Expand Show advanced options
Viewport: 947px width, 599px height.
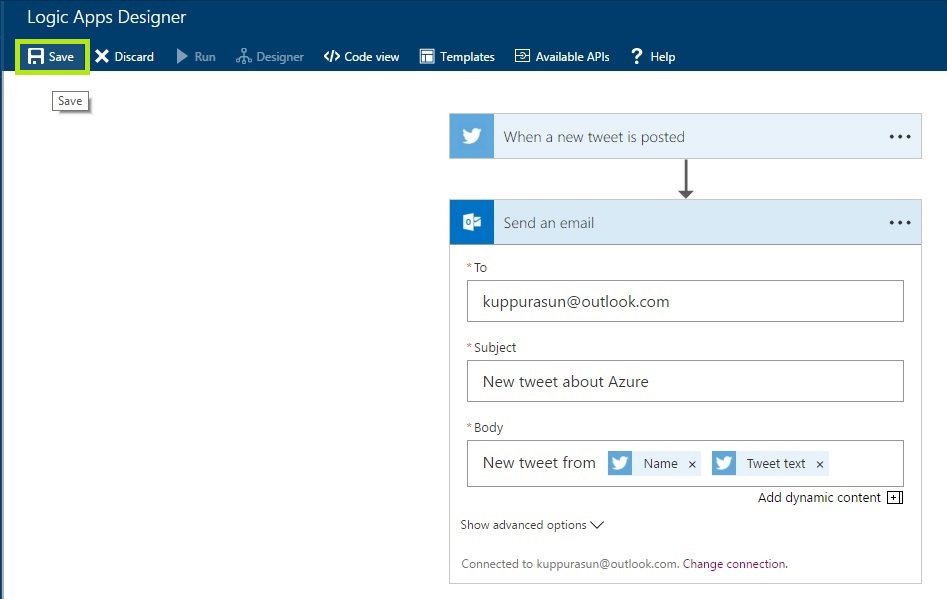tap(532, 525)
